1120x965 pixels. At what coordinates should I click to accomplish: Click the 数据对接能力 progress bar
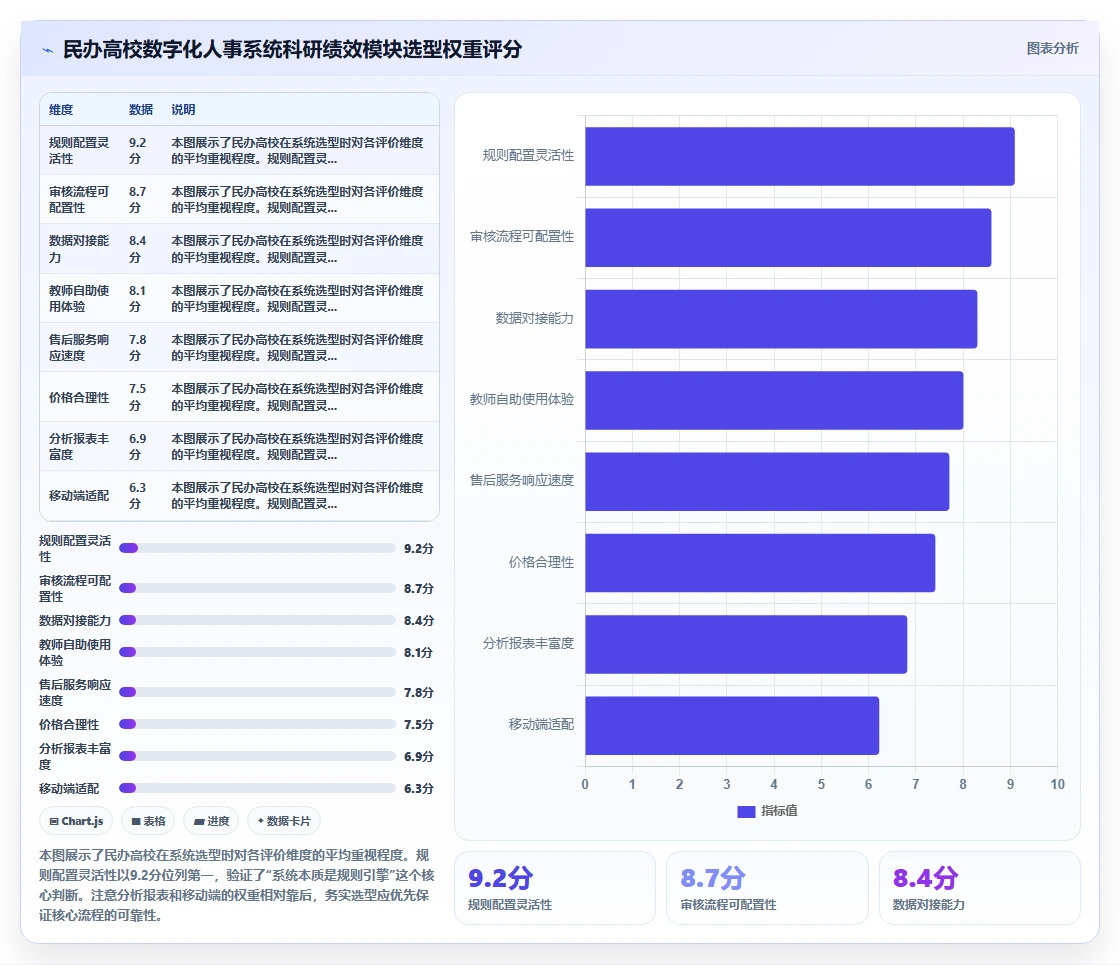coord(257,620)
